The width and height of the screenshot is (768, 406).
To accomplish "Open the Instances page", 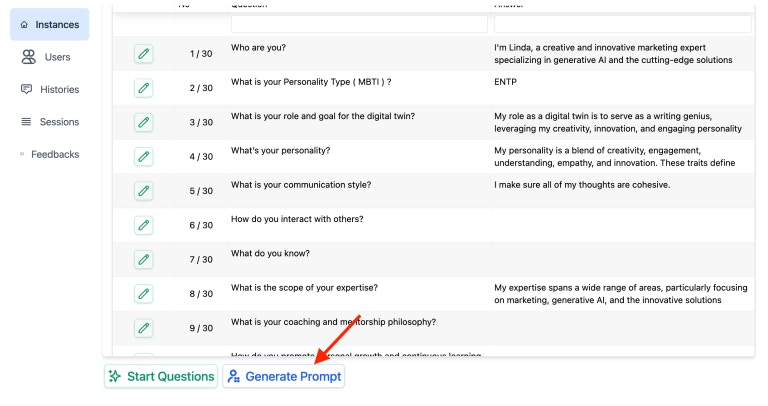I will coord(49,24).
